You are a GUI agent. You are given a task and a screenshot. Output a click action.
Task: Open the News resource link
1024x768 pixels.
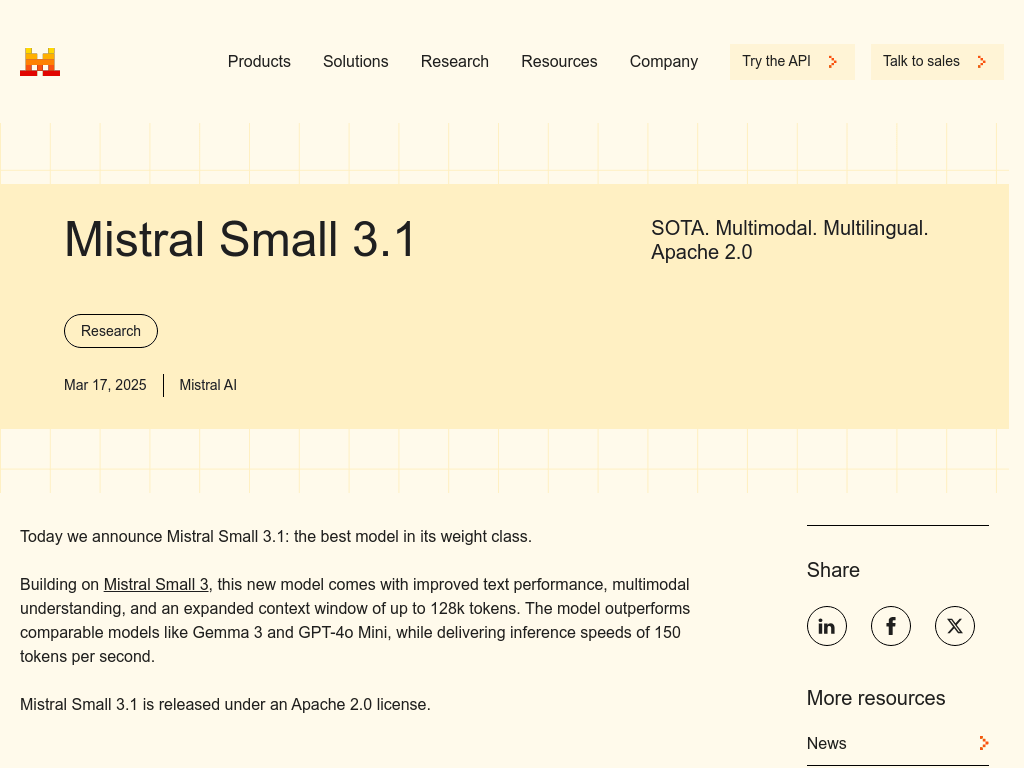pyautogui.click(x=898, y=743)
